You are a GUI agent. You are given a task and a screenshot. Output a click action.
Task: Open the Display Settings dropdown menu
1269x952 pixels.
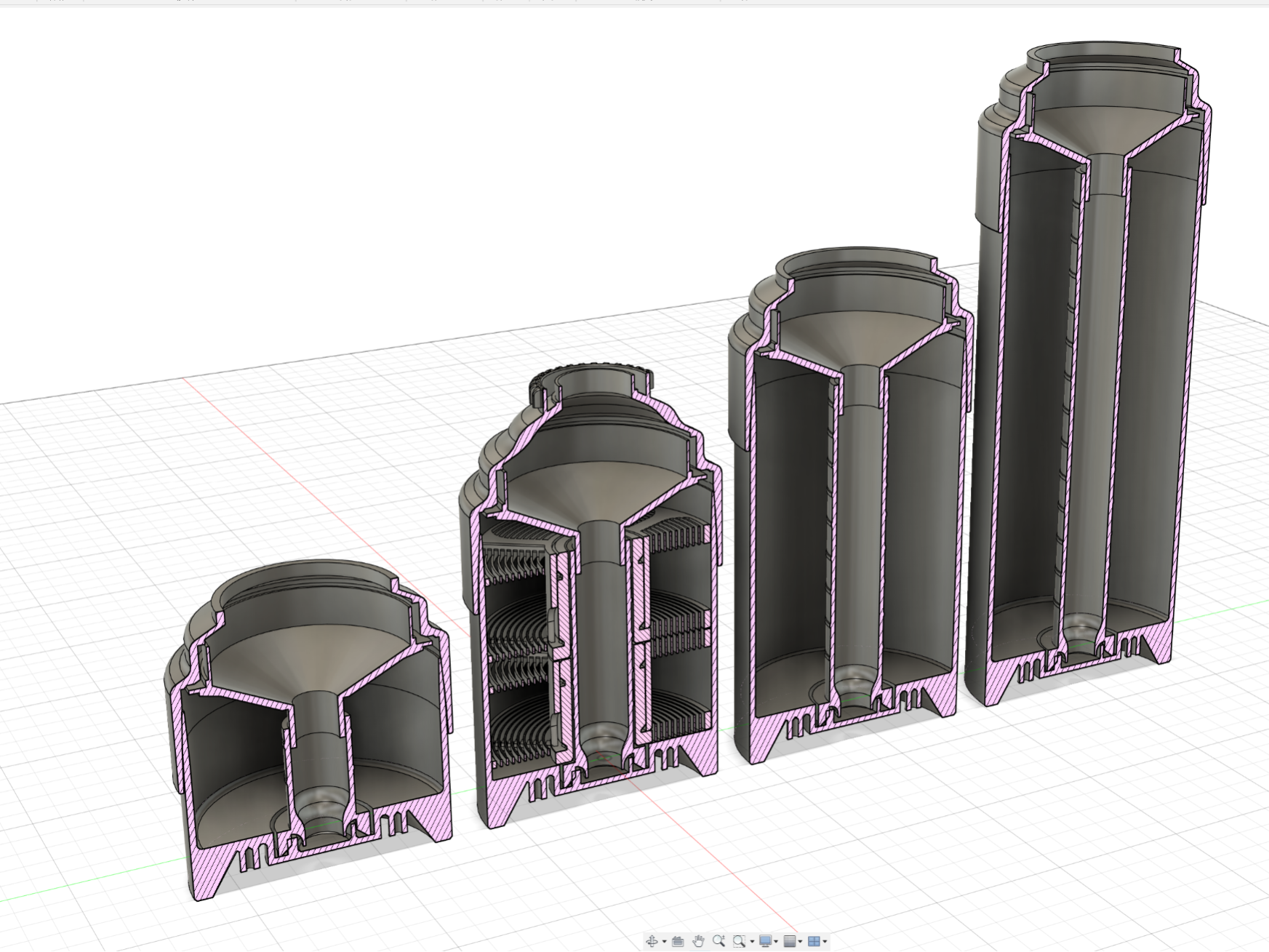coord(776,941)
